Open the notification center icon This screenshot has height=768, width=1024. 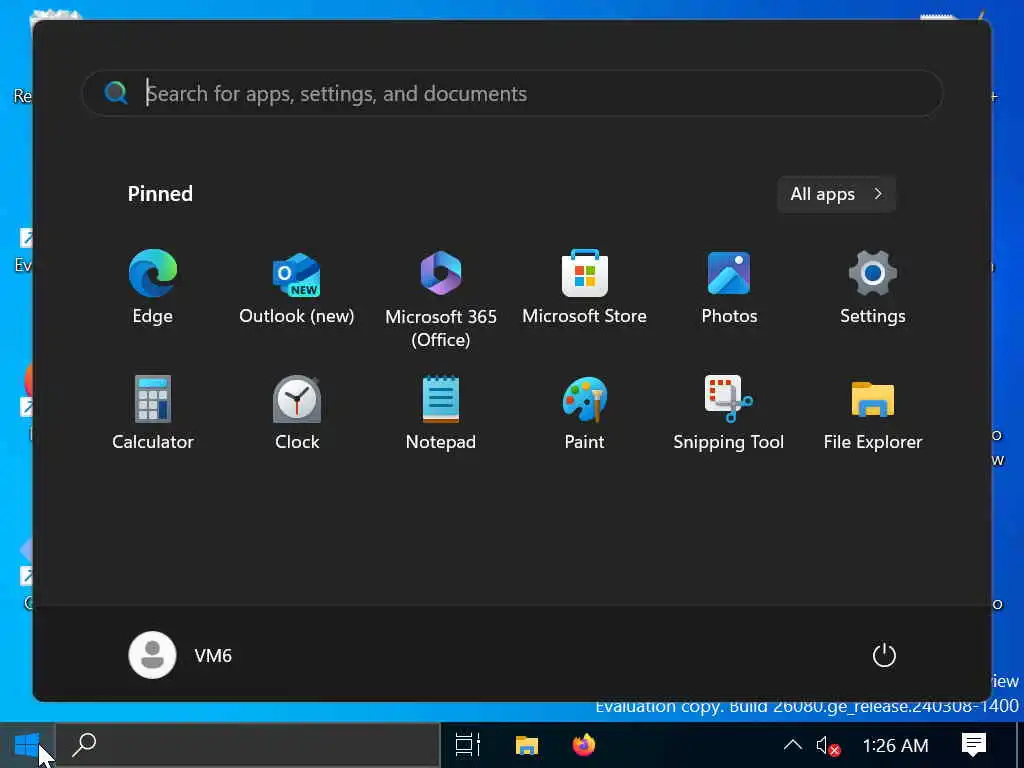[974, 744]
